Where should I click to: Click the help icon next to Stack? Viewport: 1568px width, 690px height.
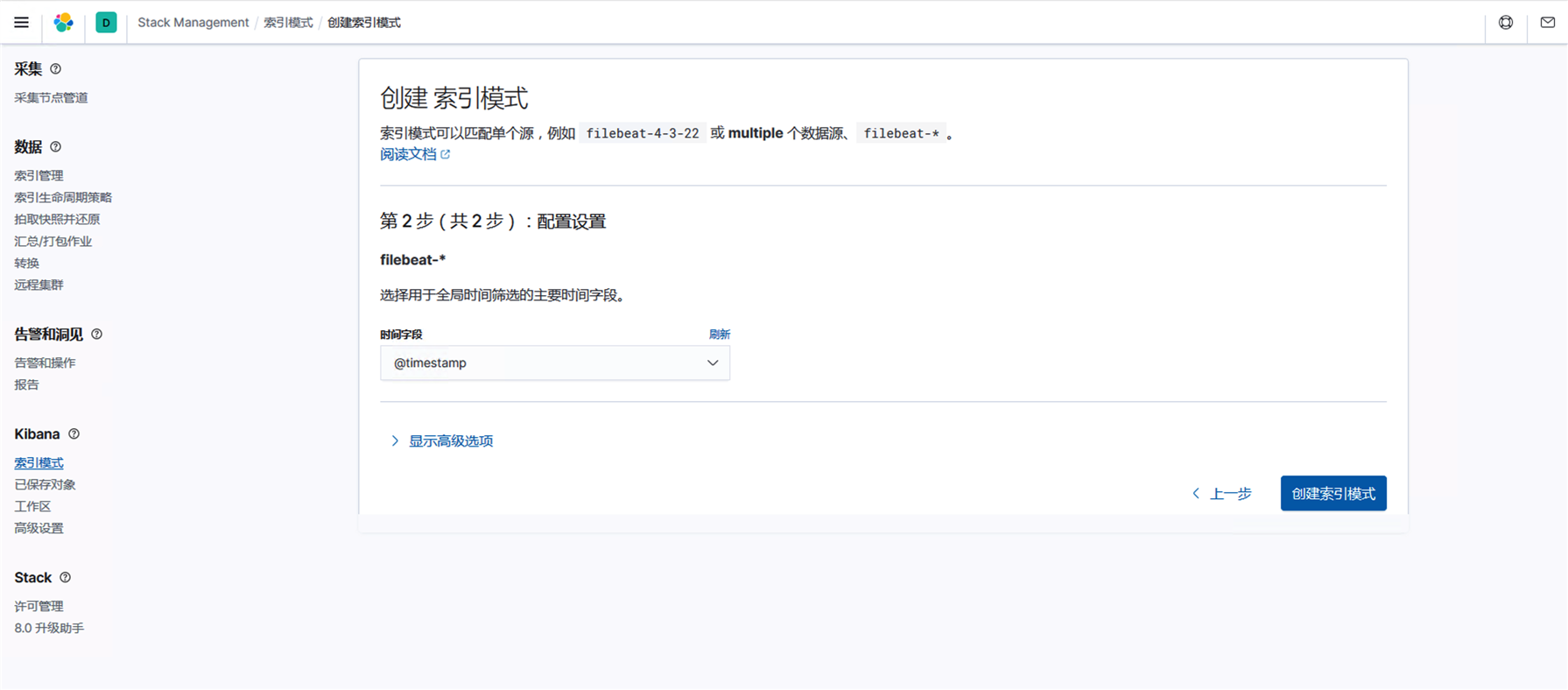(x=66, y=578)
